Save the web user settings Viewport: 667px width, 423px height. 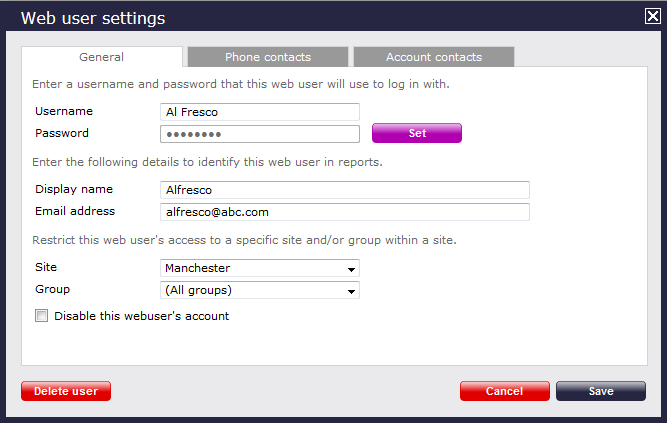600,391
